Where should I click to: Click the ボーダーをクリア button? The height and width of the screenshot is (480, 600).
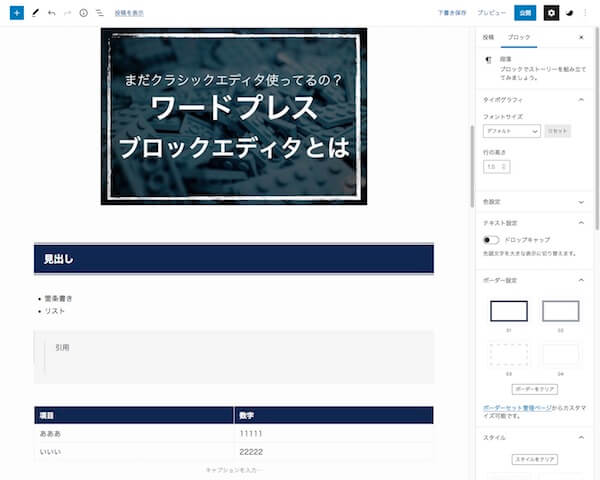click(x=535, y=389)
